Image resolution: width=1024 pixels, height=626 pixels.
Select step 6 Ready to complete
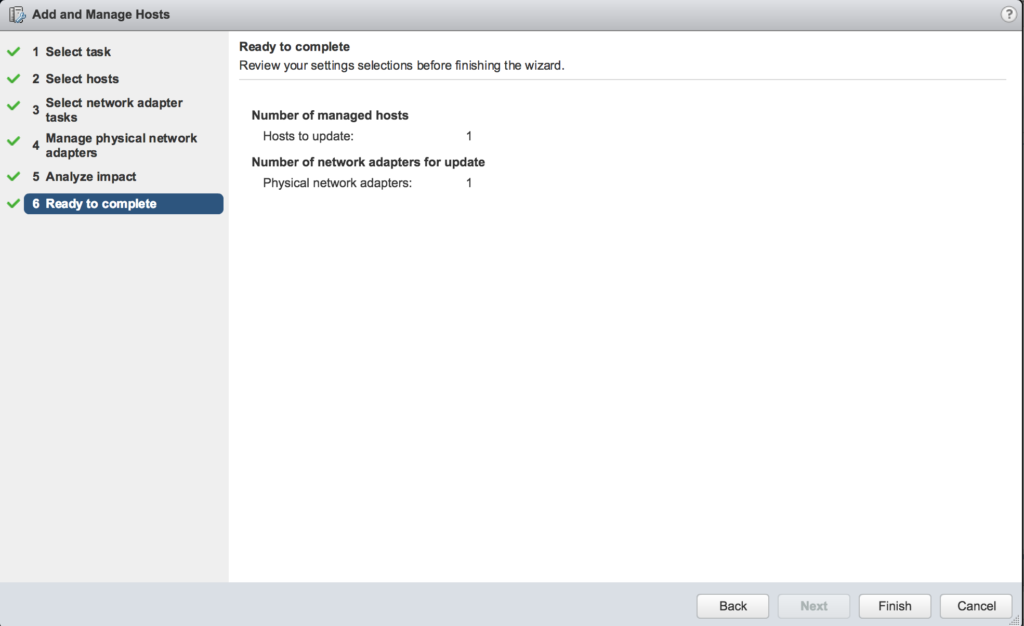pos(123,204)
